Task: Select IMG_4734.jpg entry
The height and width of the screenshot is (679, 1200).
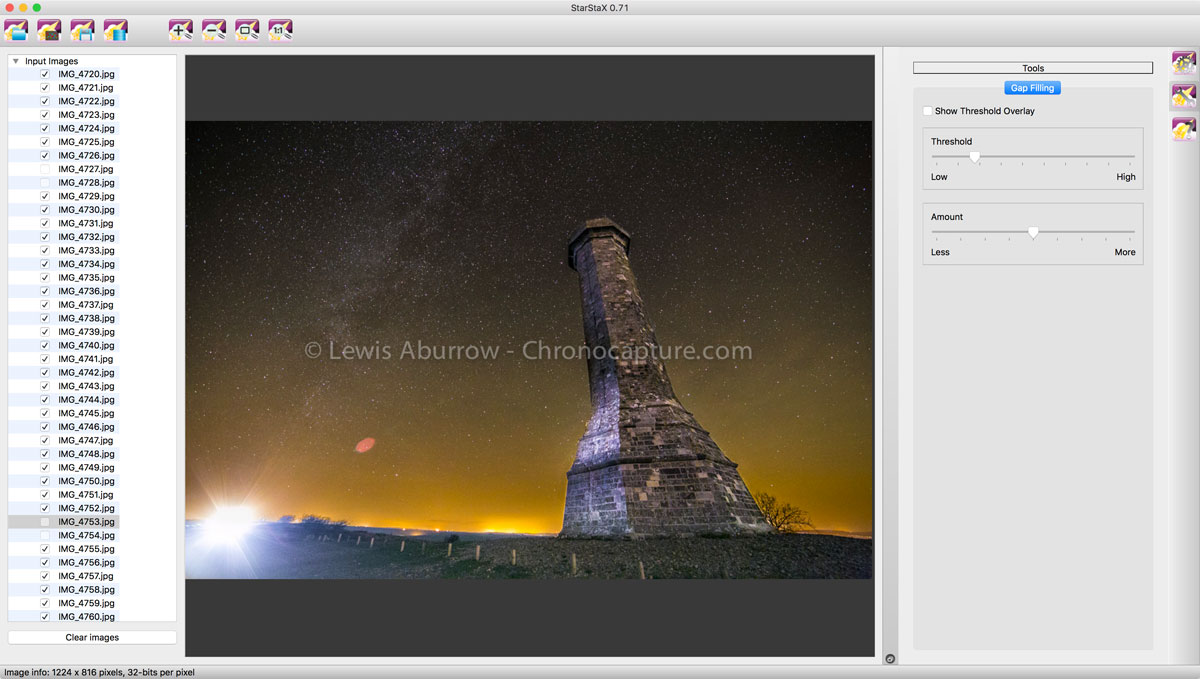Action: pos(86,264)
